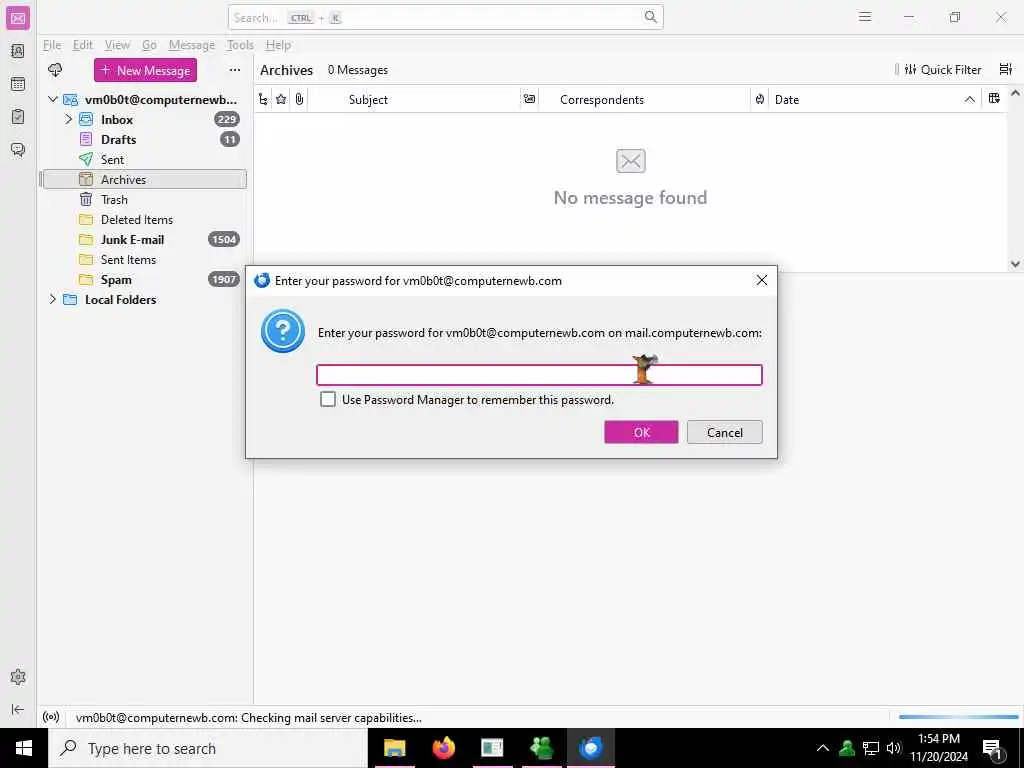Open File Explorer from taskbar
Screen dimensions: 1024x768
coord(394,748)
